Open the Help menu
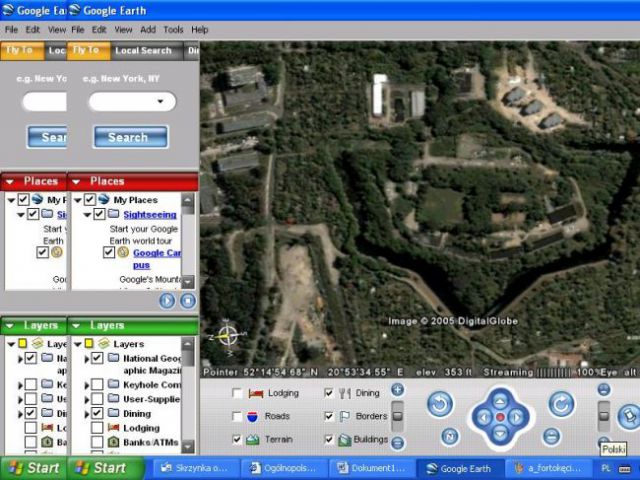The image size is (640, 480). tap(200, 29)
